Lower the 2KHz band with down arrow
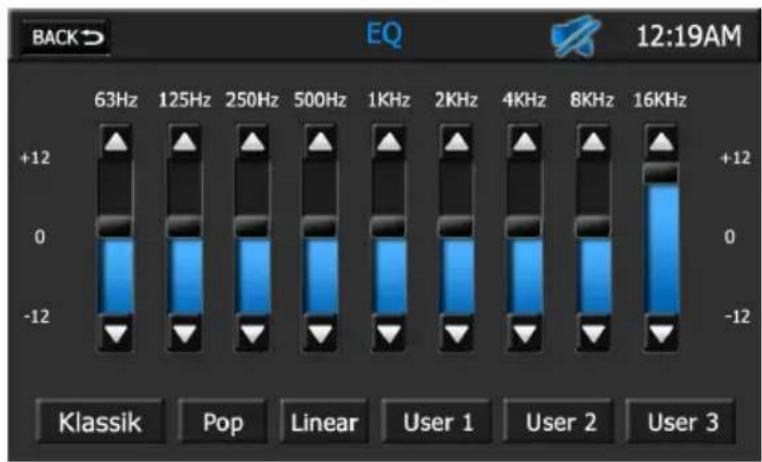This screenshot has width=762, height=462. coord(457,333)
